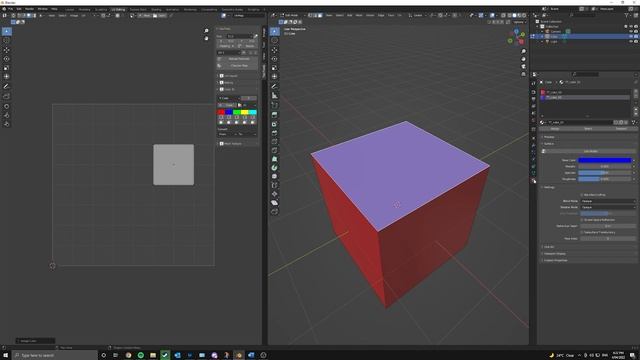Click the Roughness slider
The height and width of the screenshot is (360, 640).
tap(604, 179)
